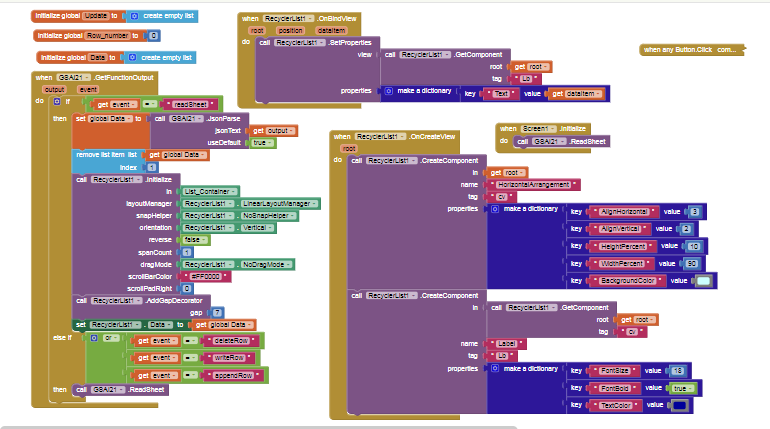This screenshot has width=770, height=429.
Task: Select the collapsed 'when any Button.Click' block
Action: 690,49
